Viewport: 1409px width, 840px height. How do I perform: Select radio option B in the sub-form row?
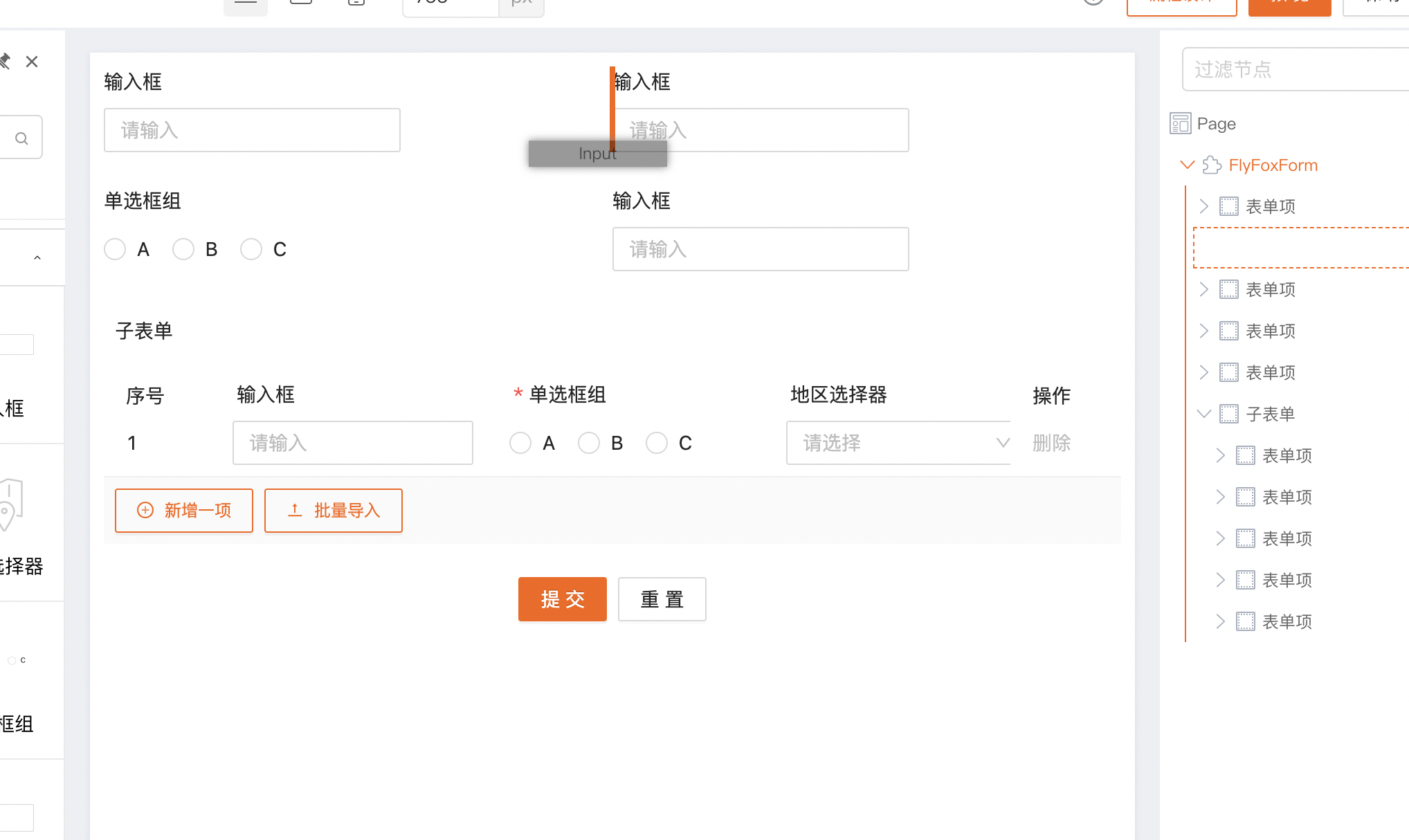pyautogui.click(x=589, y=443)
